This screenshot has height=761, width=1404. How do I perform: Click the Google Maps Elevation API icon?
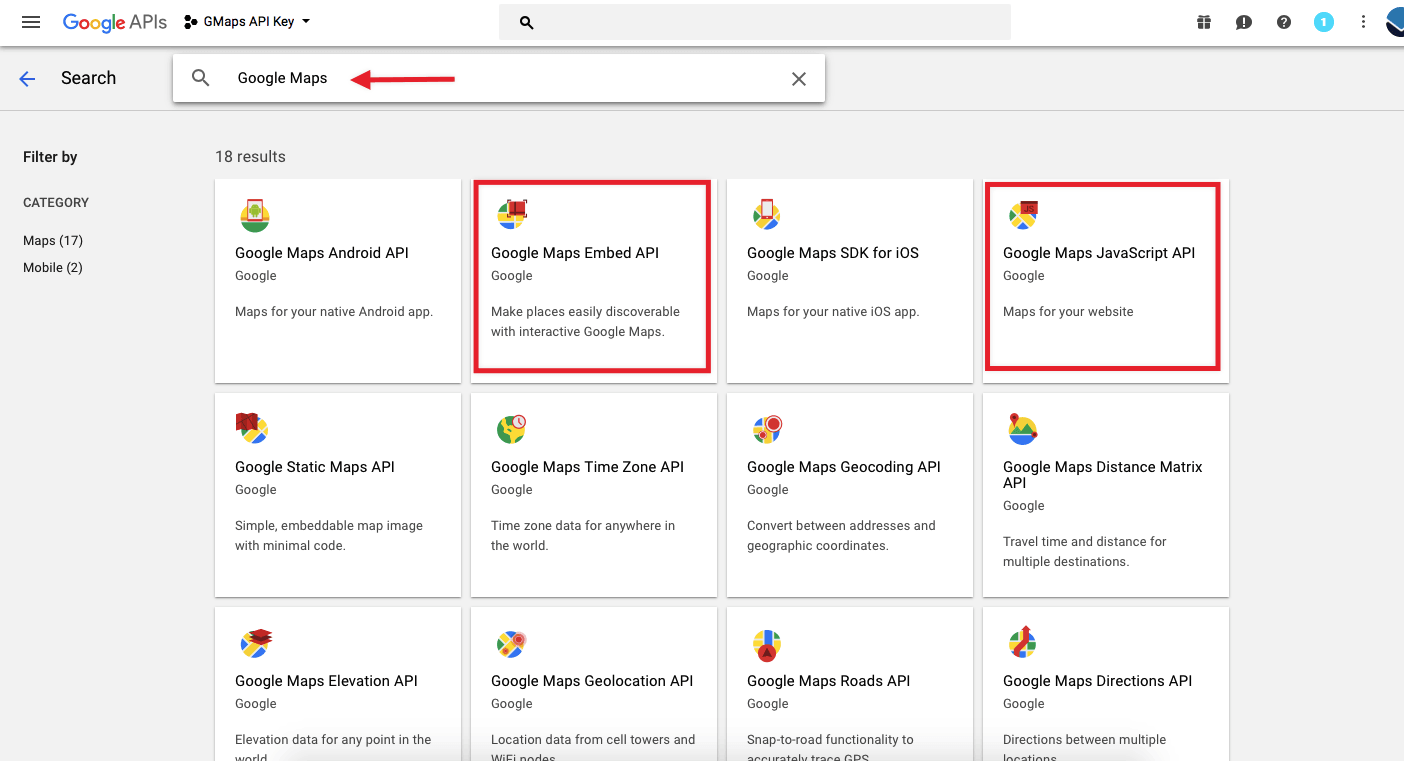pos(256,643)
